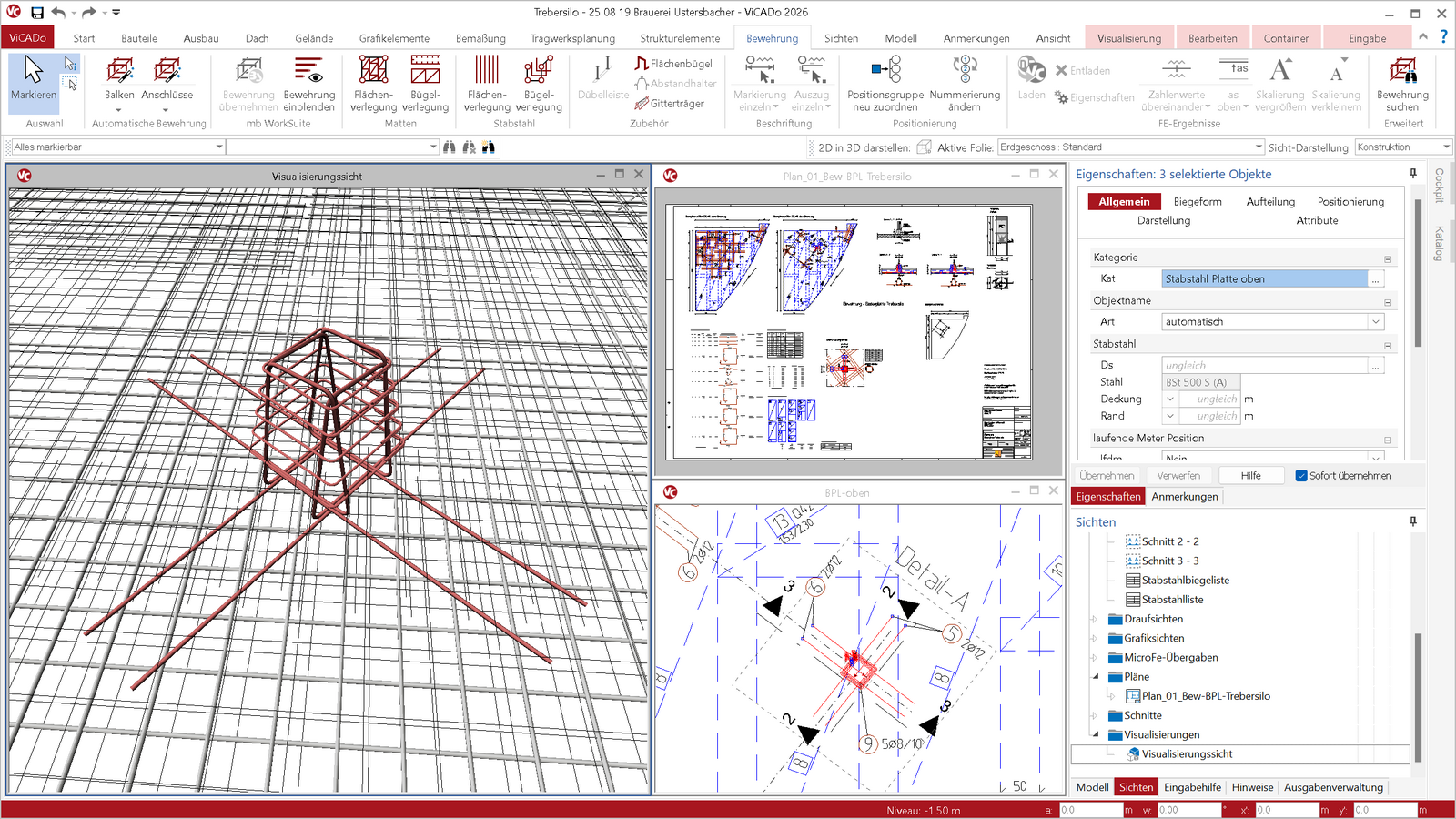Toggle the Sofort übernehmen checkbox
This screenshot has width=1456, height=819.
(x=1301, y=476)
